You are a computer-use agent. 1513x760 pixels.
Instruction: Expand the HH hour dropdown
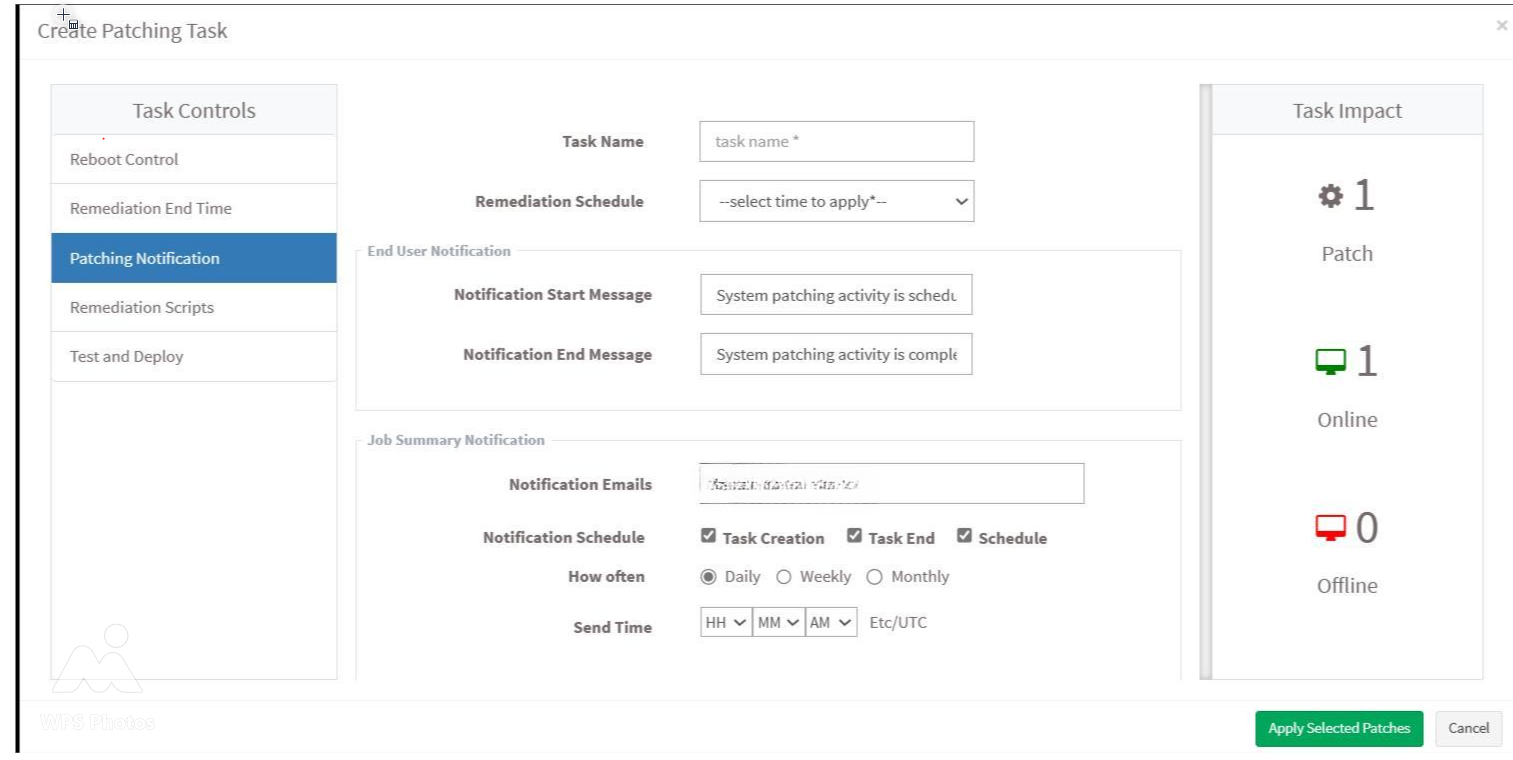click(726, 622)
